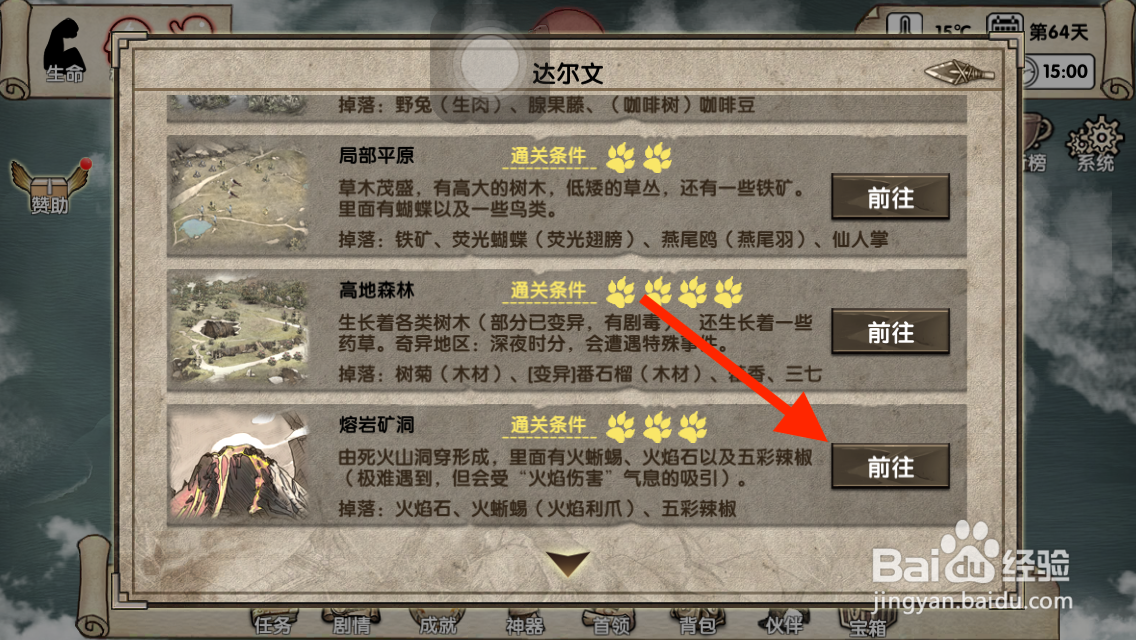Go to 高地森林 with 前往 button

click(890, 331)
